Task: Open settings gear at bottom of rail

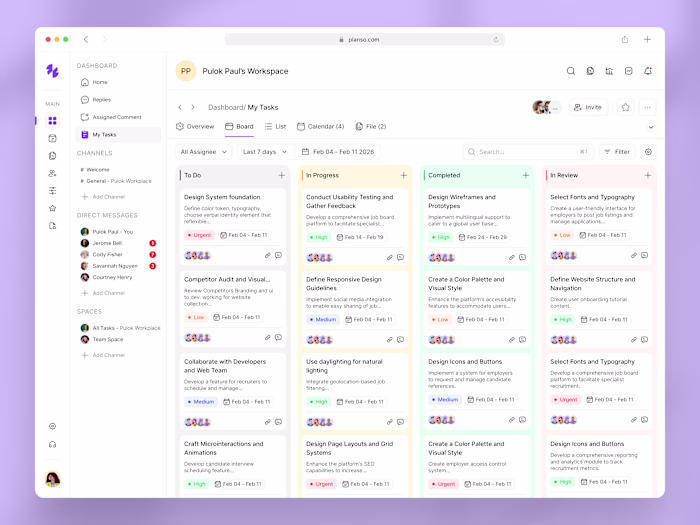Action: pyautogui.click(x=52, y=426)
